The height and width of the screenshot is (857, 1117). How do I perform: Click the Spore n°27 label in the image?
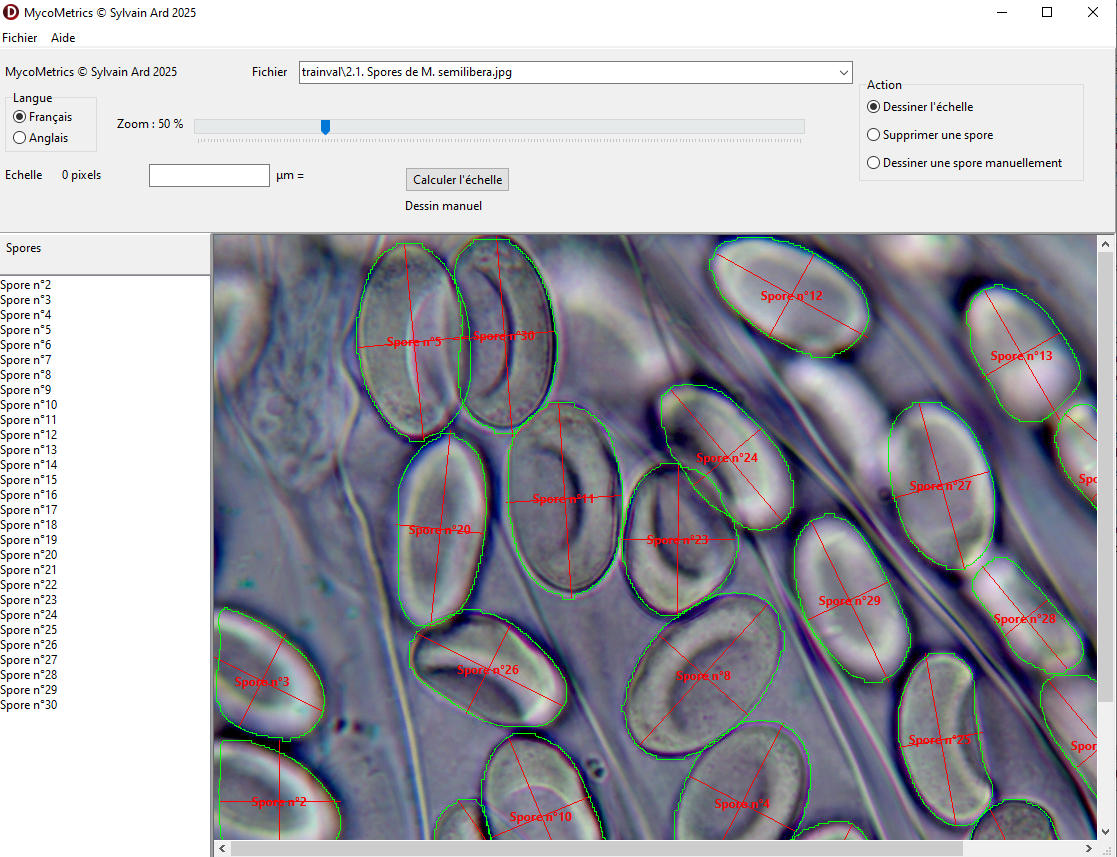[940, 486]
